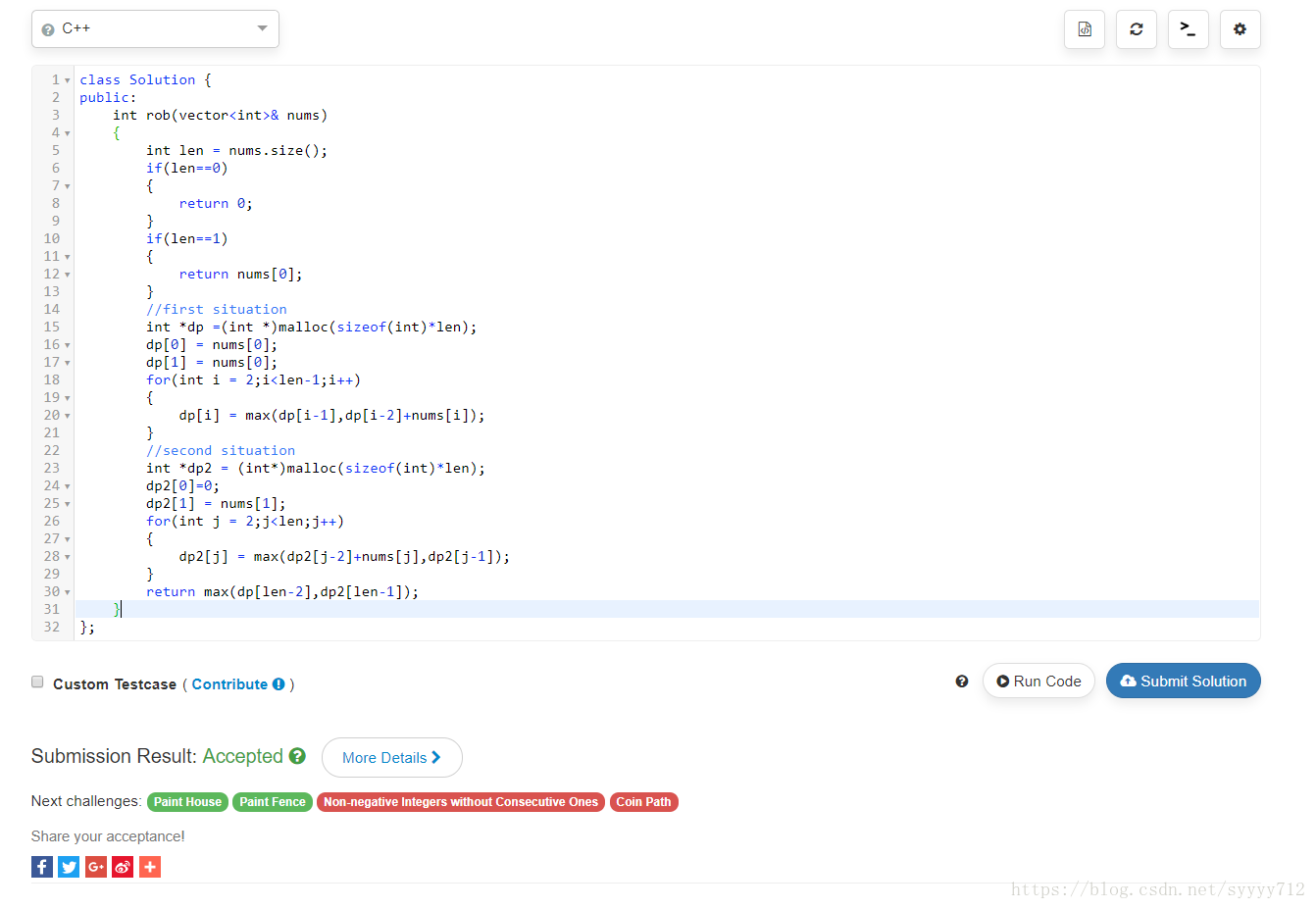
Task: Collapse code fold at line 4
Action: click(68, 133)
